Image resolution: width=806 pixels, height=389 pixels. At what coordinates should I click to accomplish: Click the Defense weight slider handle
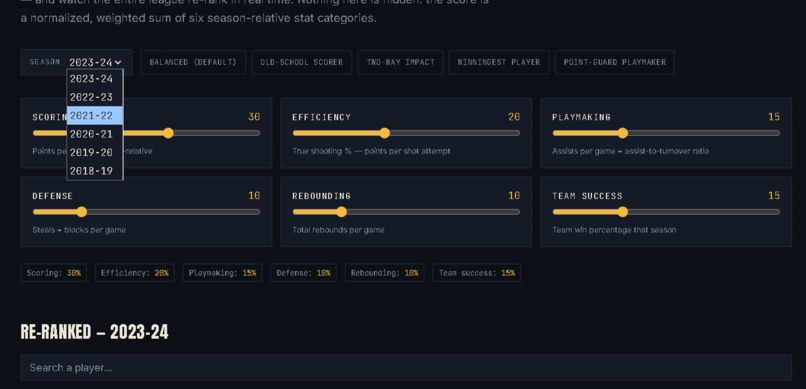pyautogui.click(x=81, y=212)
